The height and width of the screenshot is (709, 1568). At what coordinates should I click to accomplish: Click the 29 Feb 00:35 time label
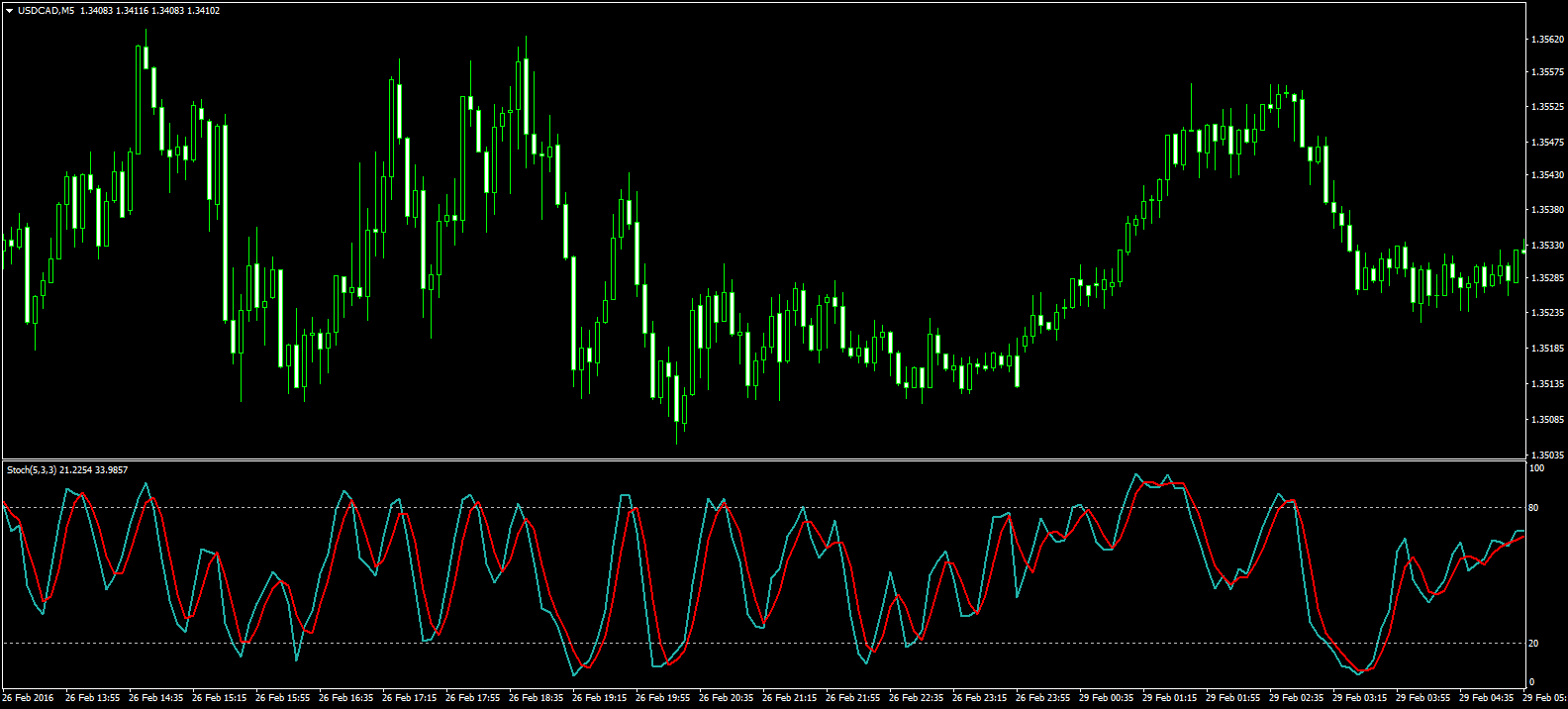pos(1107,698)
